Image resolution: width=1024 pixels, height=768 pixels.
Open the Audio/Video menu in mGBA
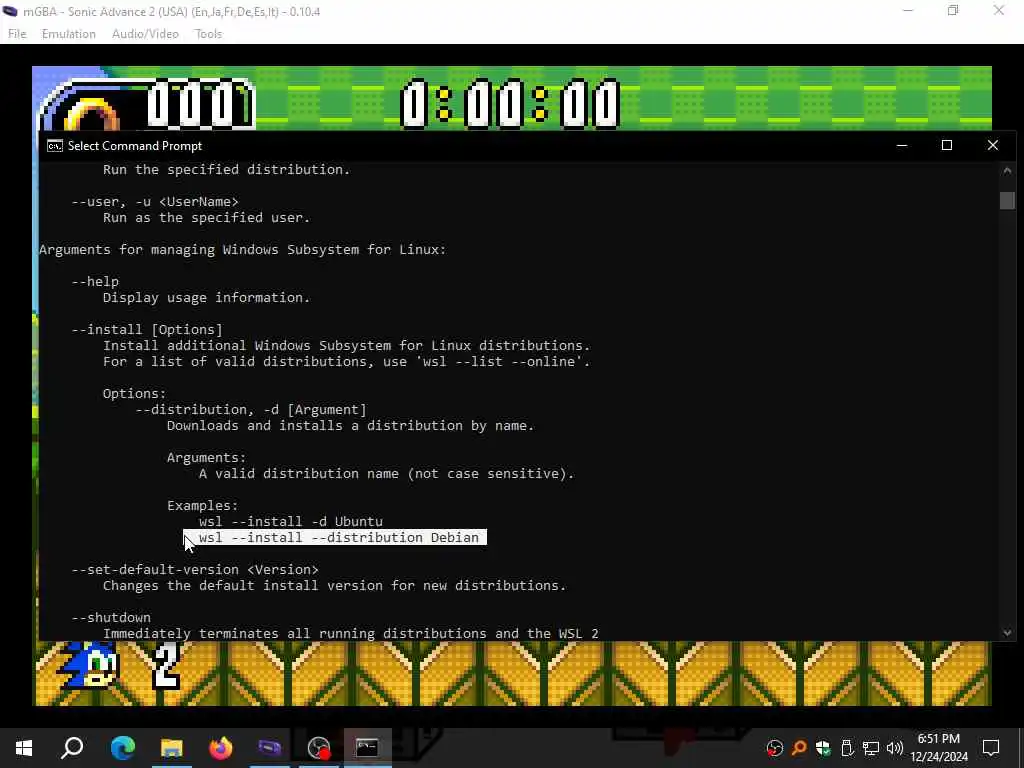coord(145,34)
